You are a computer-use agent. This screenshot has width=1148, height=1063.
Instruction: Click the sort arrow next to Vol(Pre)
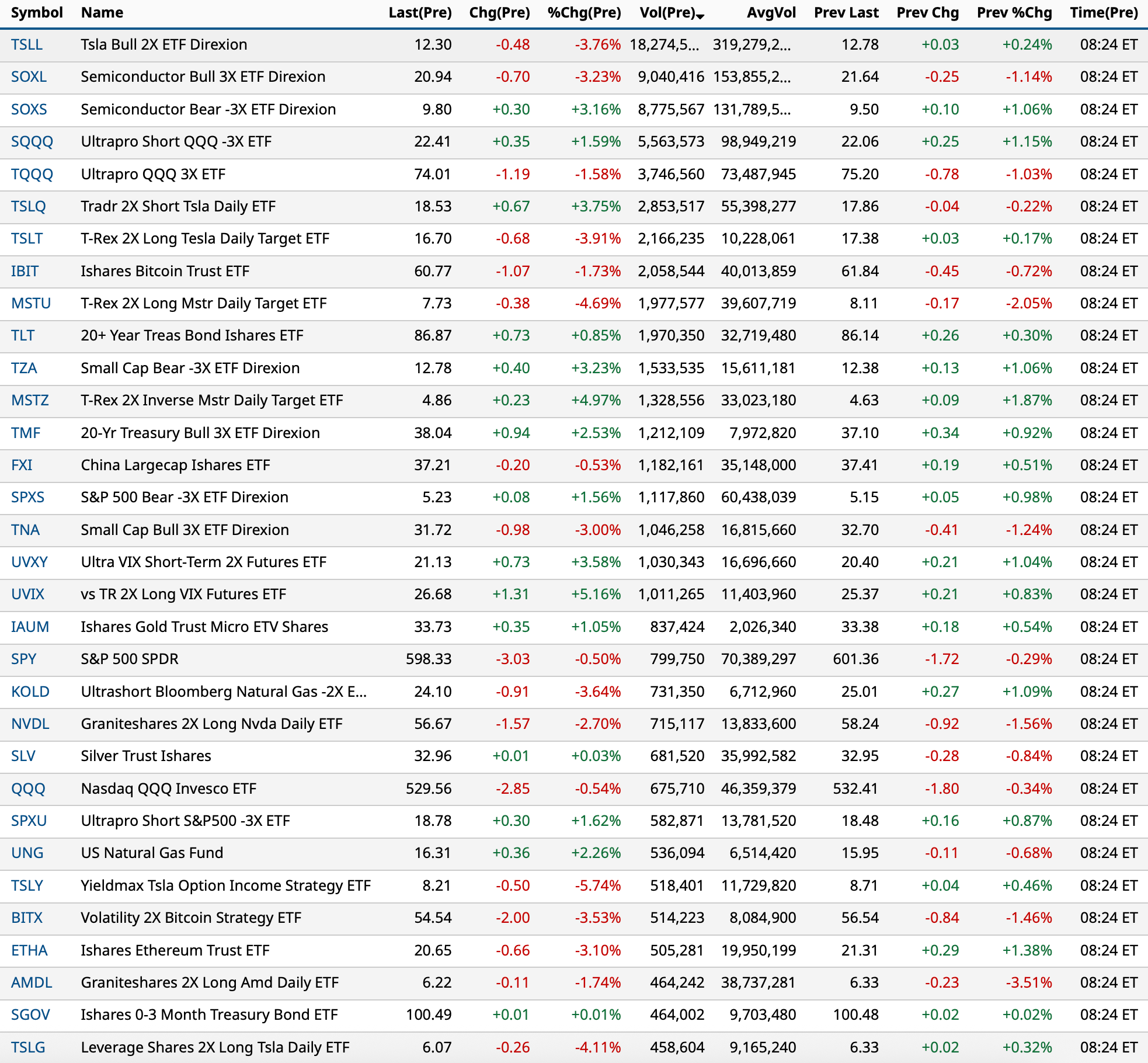click(x=700, y=16)
